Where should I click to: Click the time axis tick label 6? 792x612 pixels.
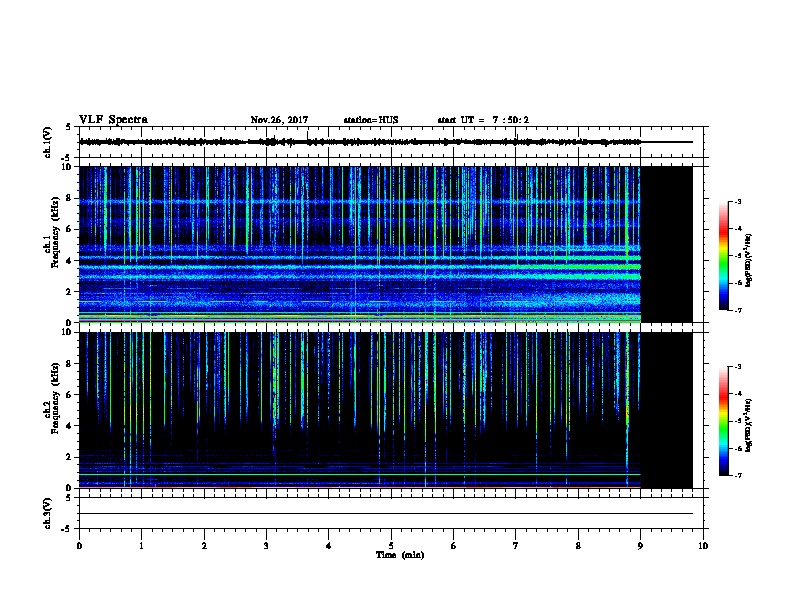(x=453, y=546)
